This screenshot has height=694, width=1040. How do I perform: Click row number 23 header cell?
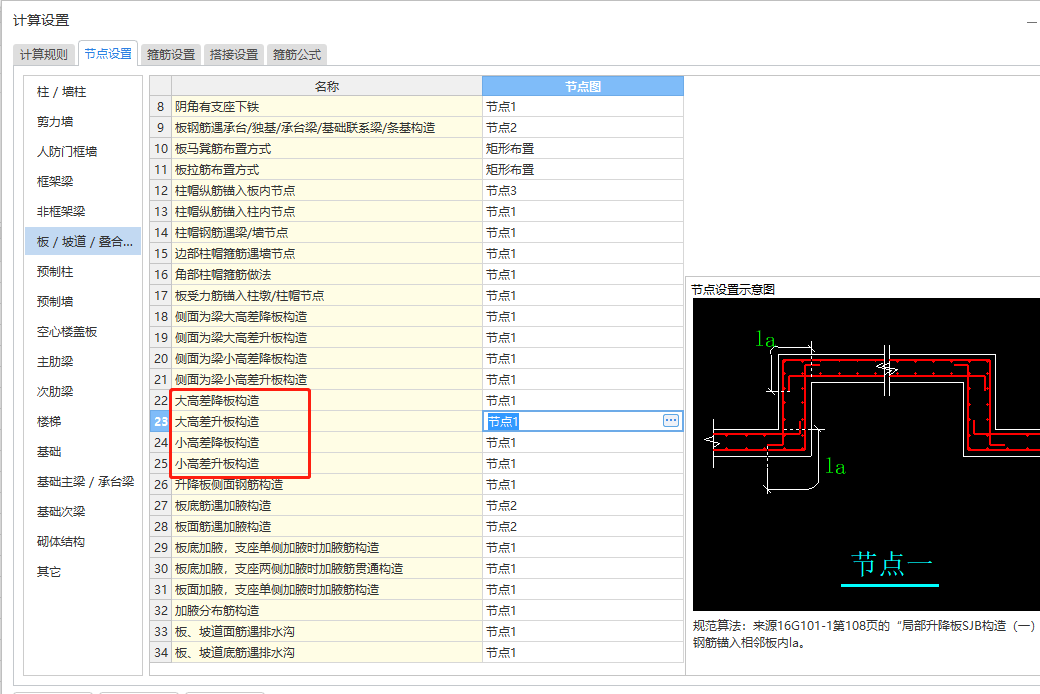click(161, 422)
